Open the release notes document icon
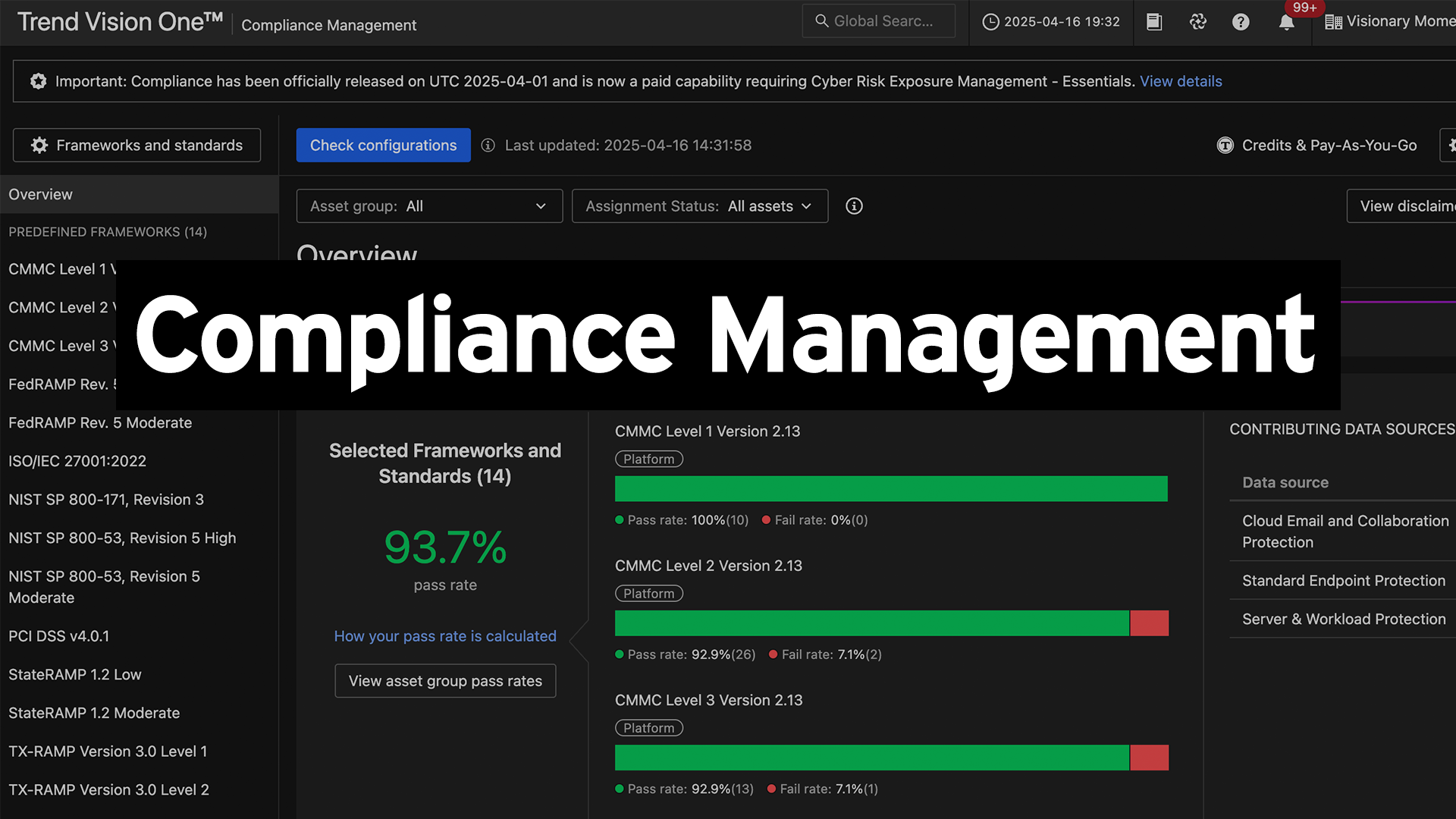The height and width of the screenshot is (819, 1456). pyautogui.click(x=1154, y=22)
